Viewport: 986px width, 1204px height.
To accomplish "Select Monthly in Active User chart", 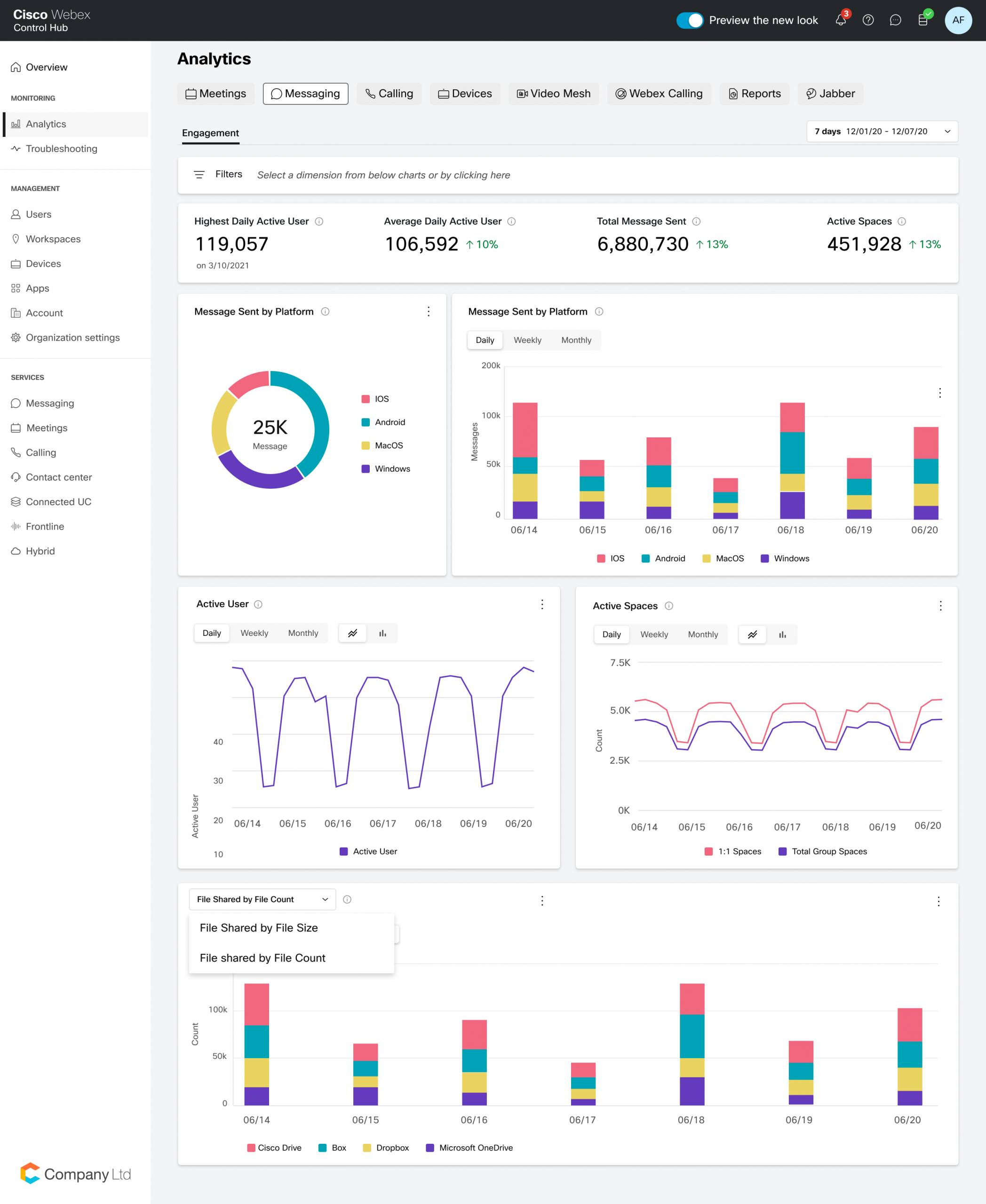I will [303, 633].
